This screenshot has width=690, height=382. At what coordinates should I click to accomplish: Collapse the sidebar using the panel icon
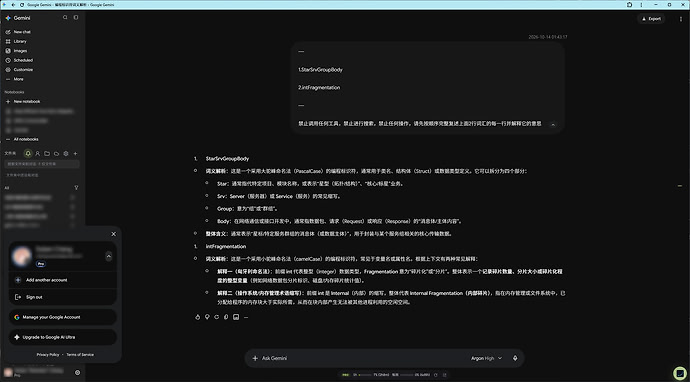coord(76,18)
